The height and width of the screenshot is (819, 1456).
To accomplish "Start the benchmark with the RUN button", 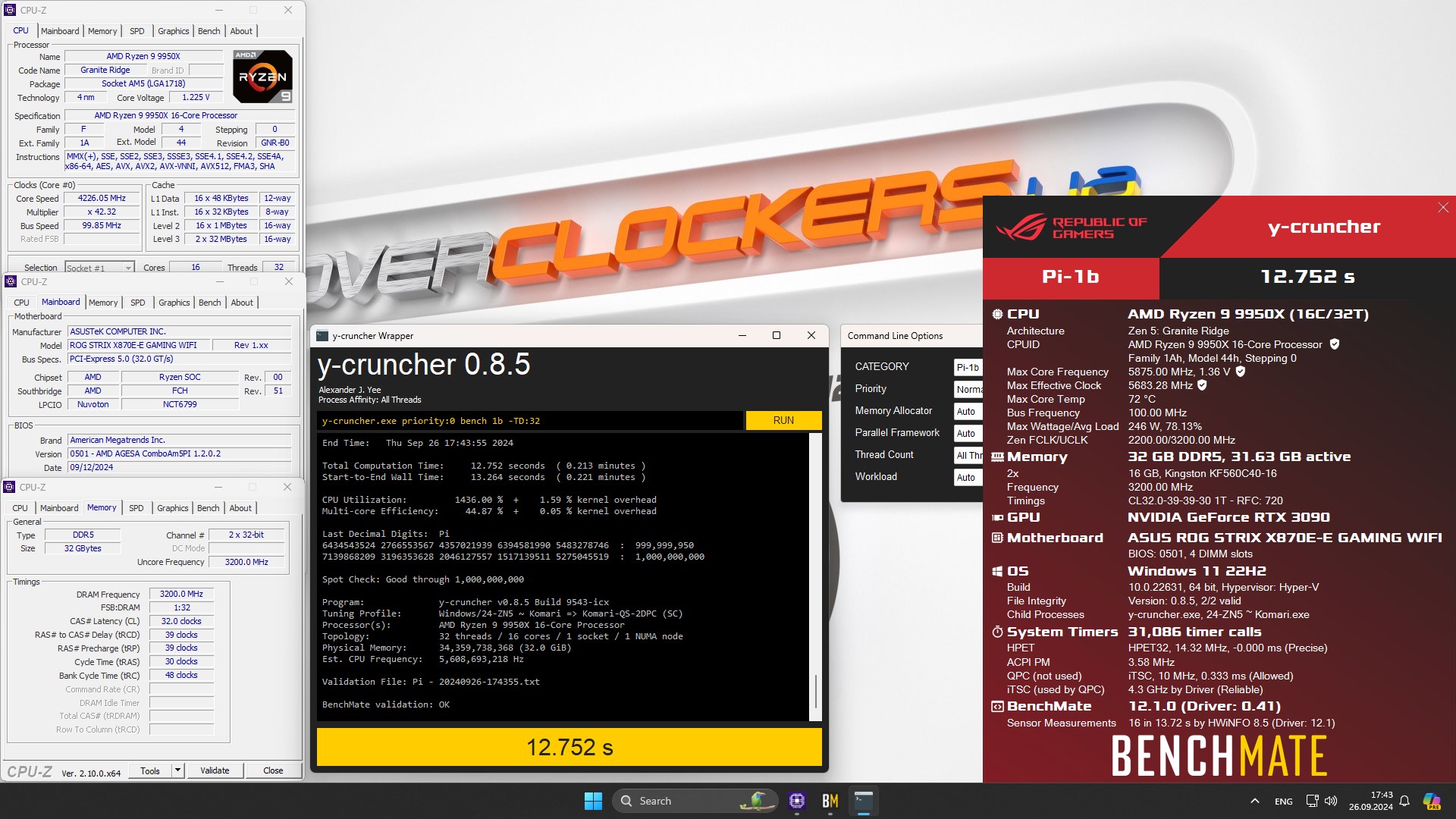I will 783,420.
